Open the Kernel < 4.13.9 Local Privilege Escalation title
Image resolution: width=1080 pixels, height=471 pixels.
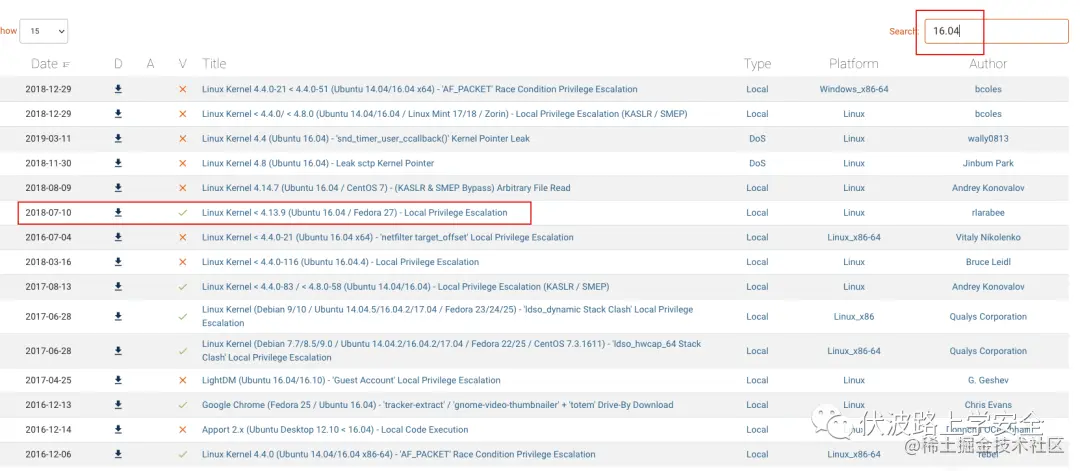coord(355,212)
